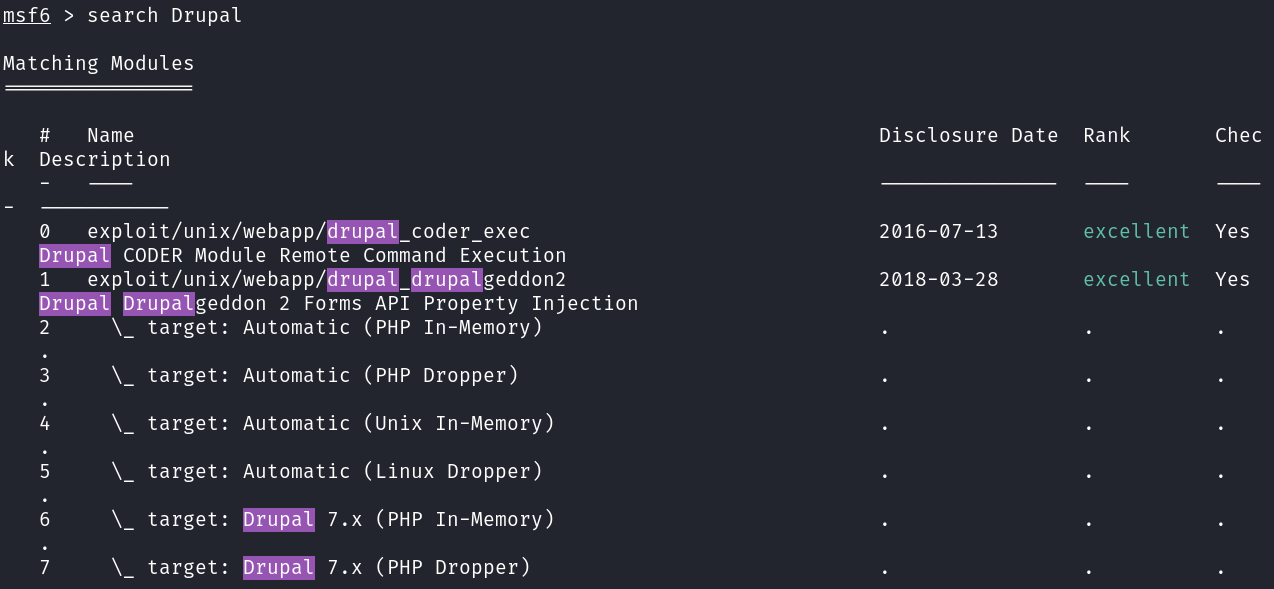
Task: Click the 'Matching Modules' heading
Action: (98, 64)
